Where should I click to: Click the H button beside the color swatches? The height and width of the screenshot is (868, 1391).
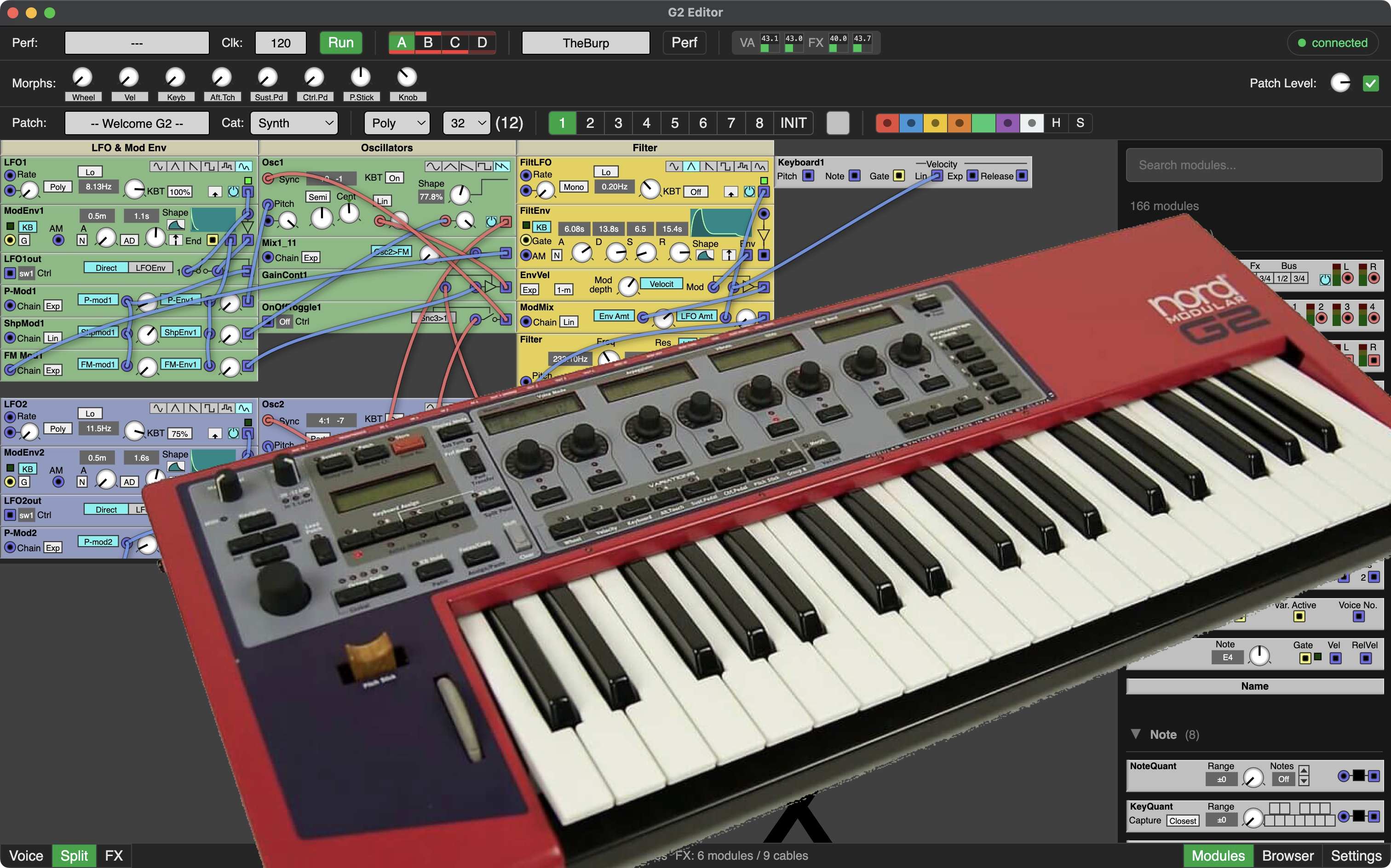click(x=1056, y=123)
